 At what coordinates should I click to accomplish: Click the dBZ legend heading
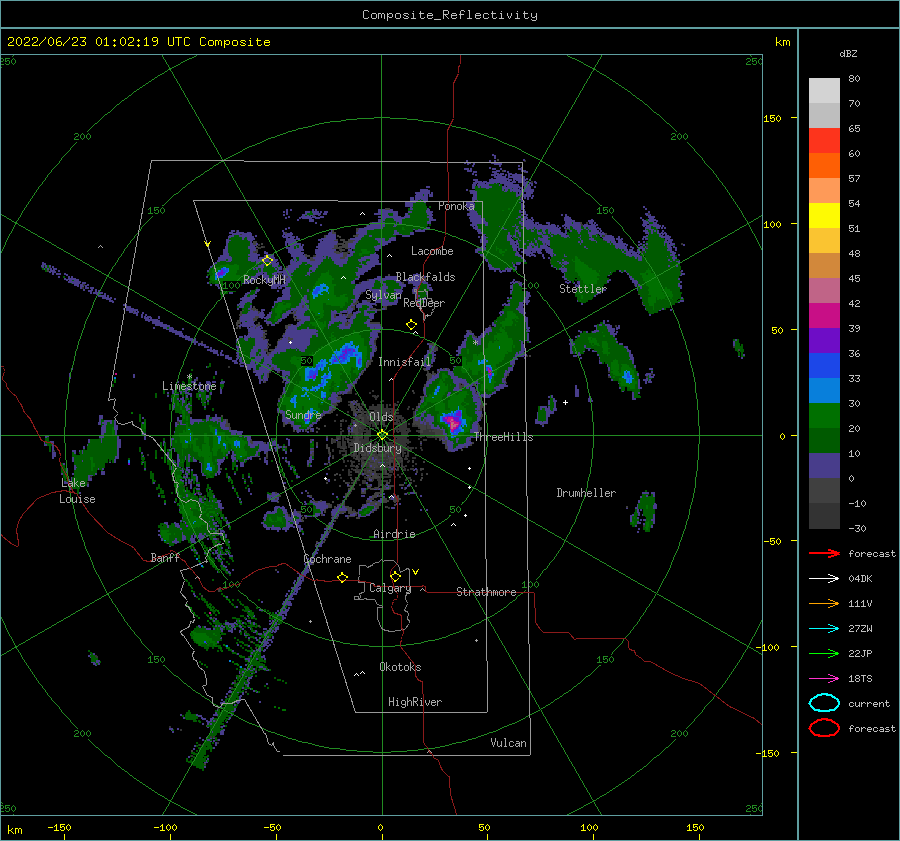pyautogui.click(x=848, y=53)
